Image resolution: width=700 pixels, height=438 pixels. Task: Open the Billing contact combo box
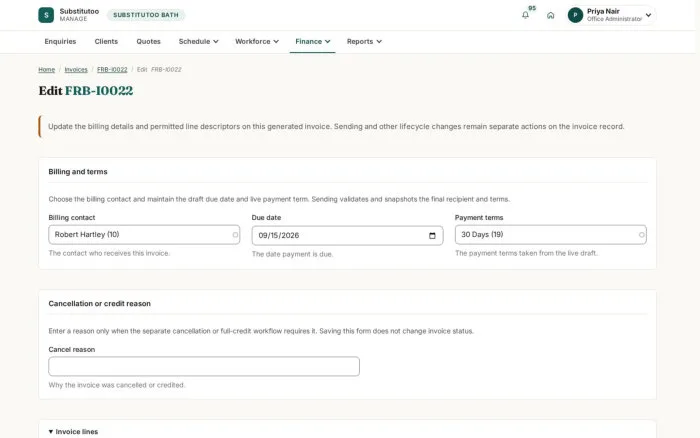144,235
